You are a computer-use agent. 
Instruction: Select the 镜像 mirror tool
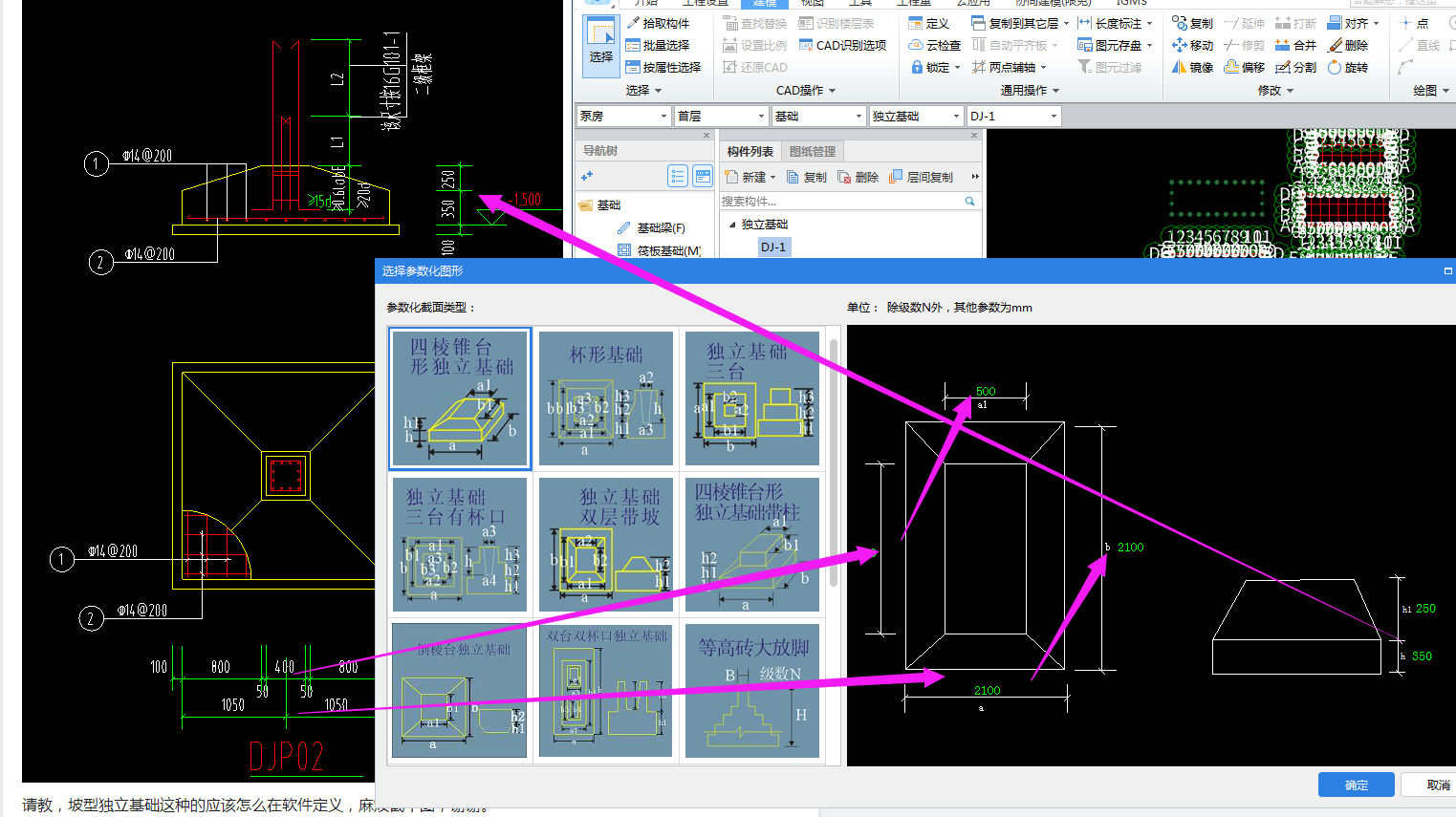1192,67
